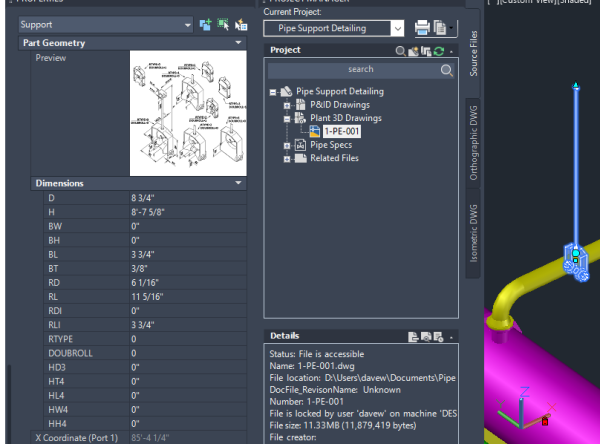The height and width of the screenshot is (444, 600).
Task: Expand the P&ID Drawings node
Action: [287, 105]
